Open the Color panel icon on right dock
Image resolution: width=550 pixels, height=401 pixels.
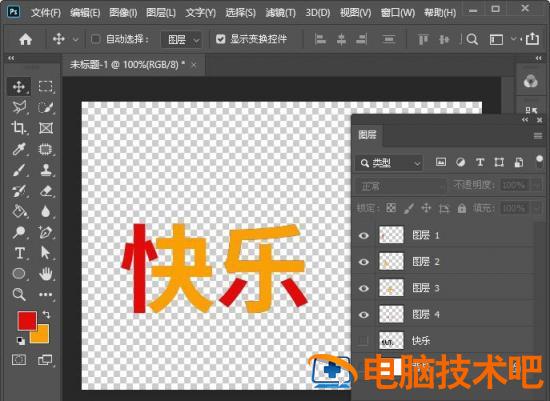tap(531, 82)
